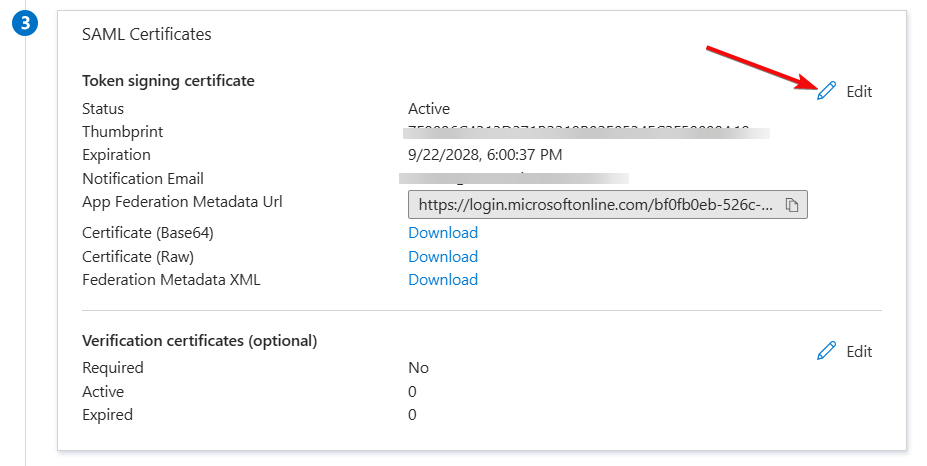
Task: Select the App Federation Metadata Url field
Action: click(608, 205)
